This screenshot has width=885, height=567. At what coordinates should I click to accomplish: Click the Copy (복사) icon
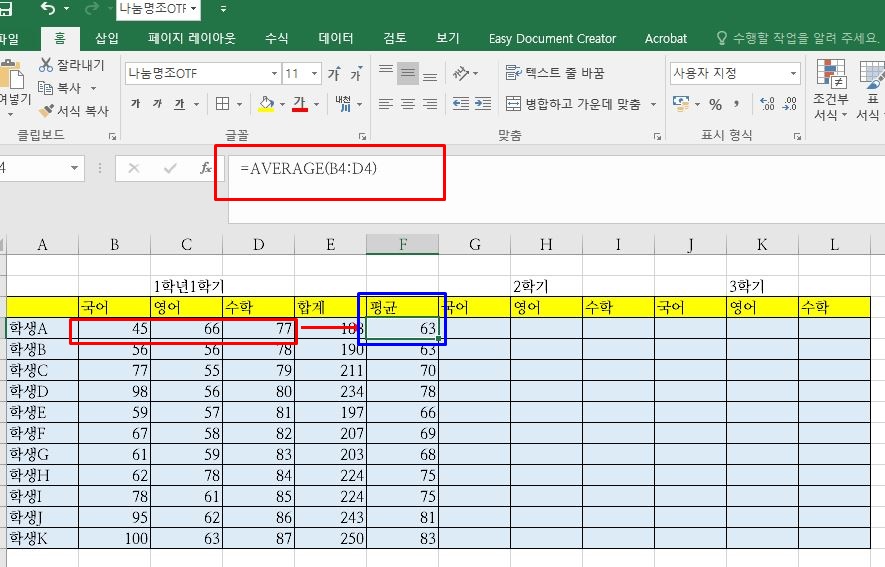45,87
